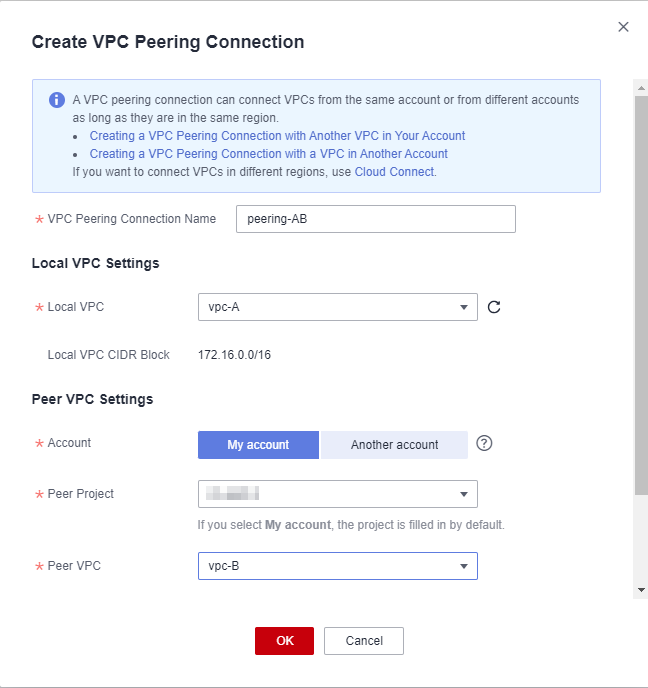Open link for peering with VPC in Your Account
Image resolution: width=648 pixels, height=688 pixels.
pyautogui.click(x=277, y=136)
